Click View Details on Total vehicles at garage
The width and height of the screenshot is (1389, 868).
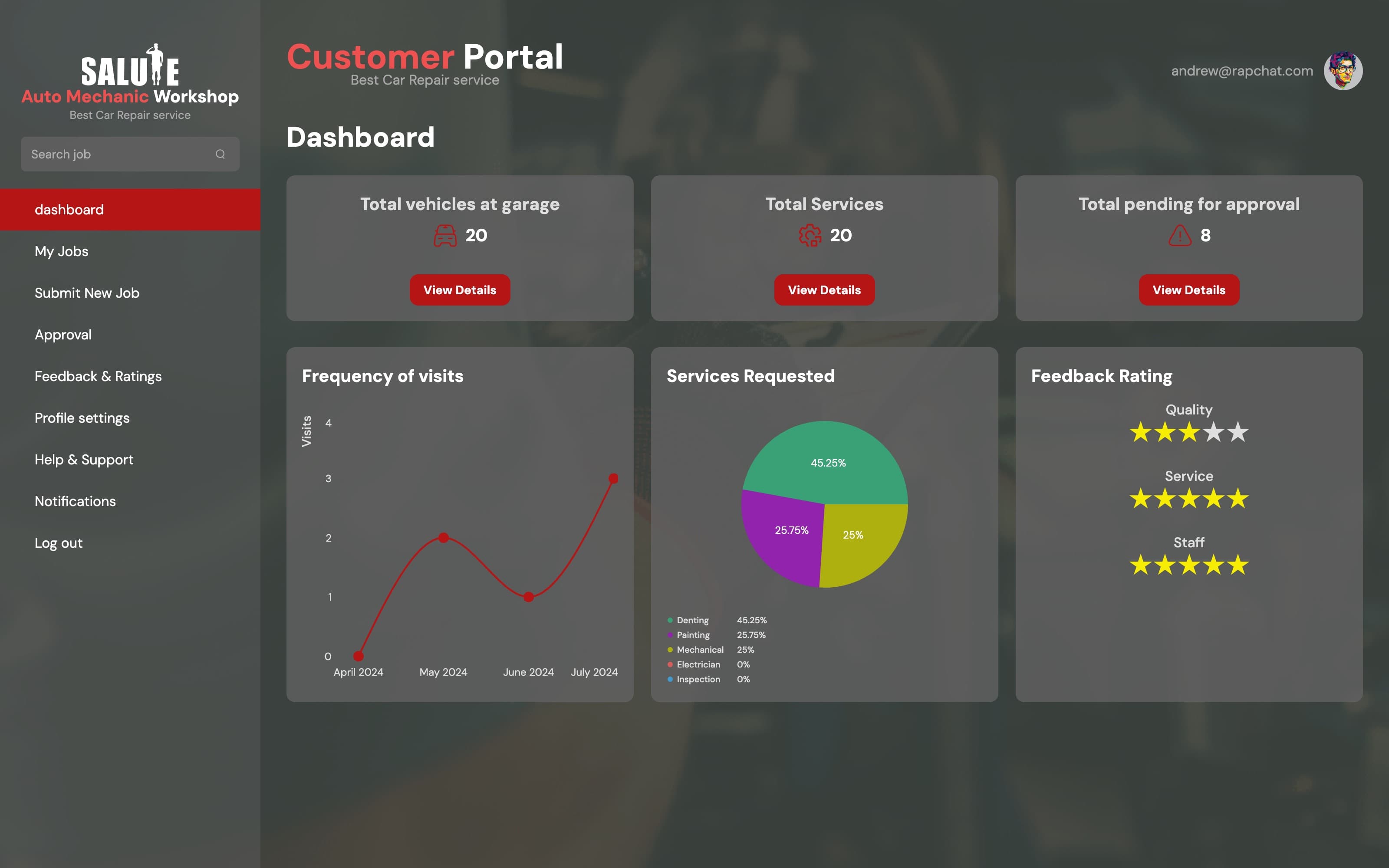coord(460,290)
